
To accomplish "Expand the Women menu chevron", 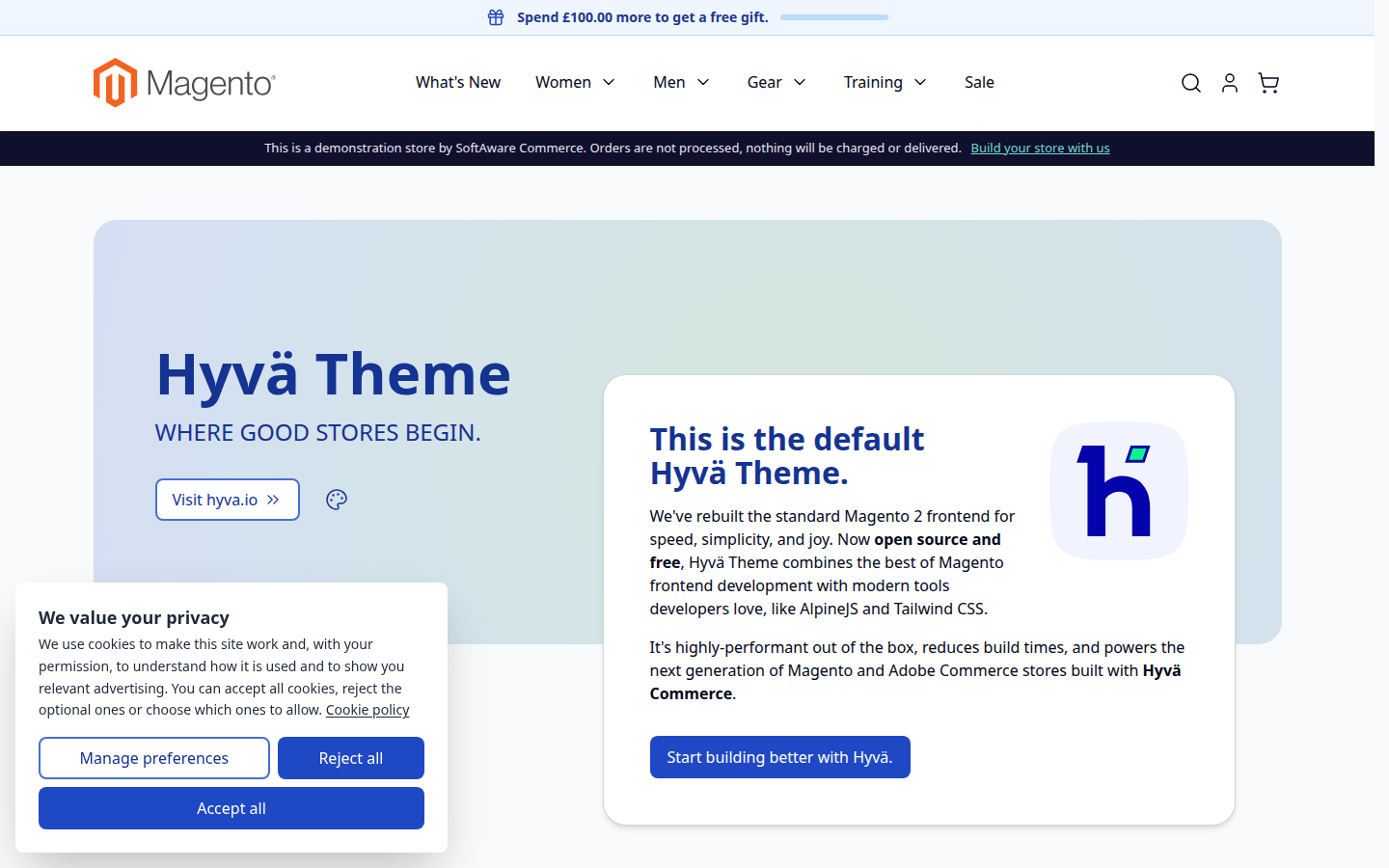I will (x=609, y=83).
